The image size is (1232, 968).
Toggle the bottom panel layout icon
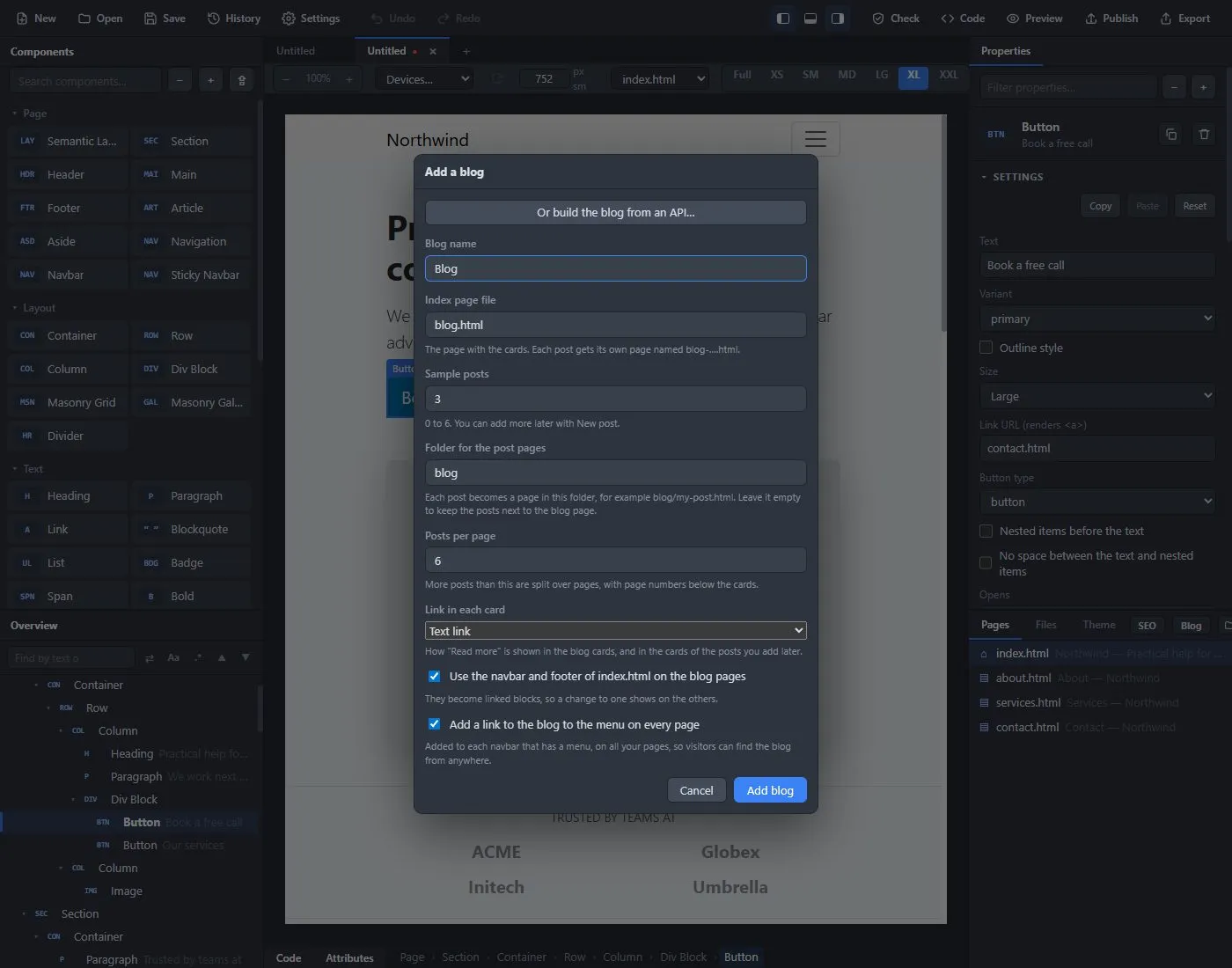[810, 18]
